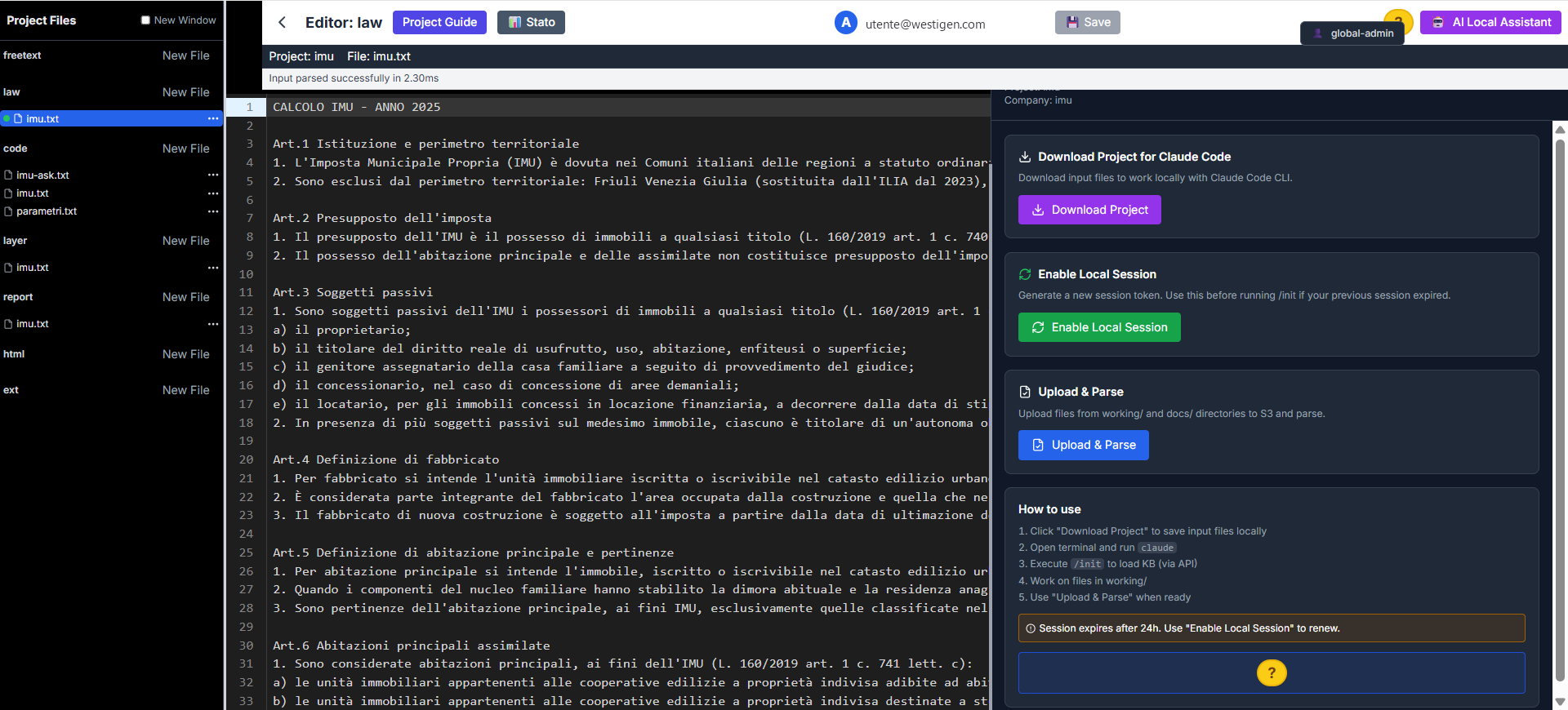Create a New File in layer section
This screenshot has width=1568, height=710.
[185, 241]
